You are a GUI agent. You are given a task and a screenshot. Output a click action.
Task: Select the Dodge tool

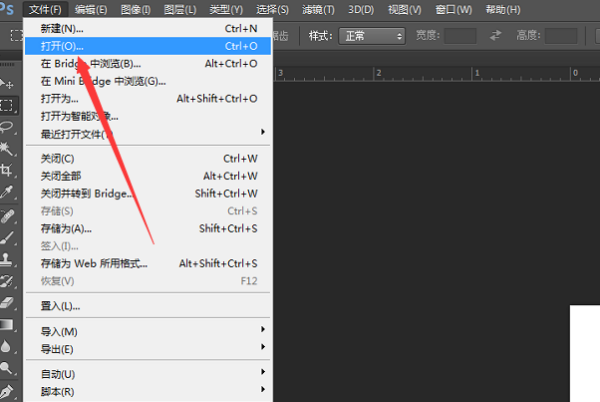(x=7, y=368)
